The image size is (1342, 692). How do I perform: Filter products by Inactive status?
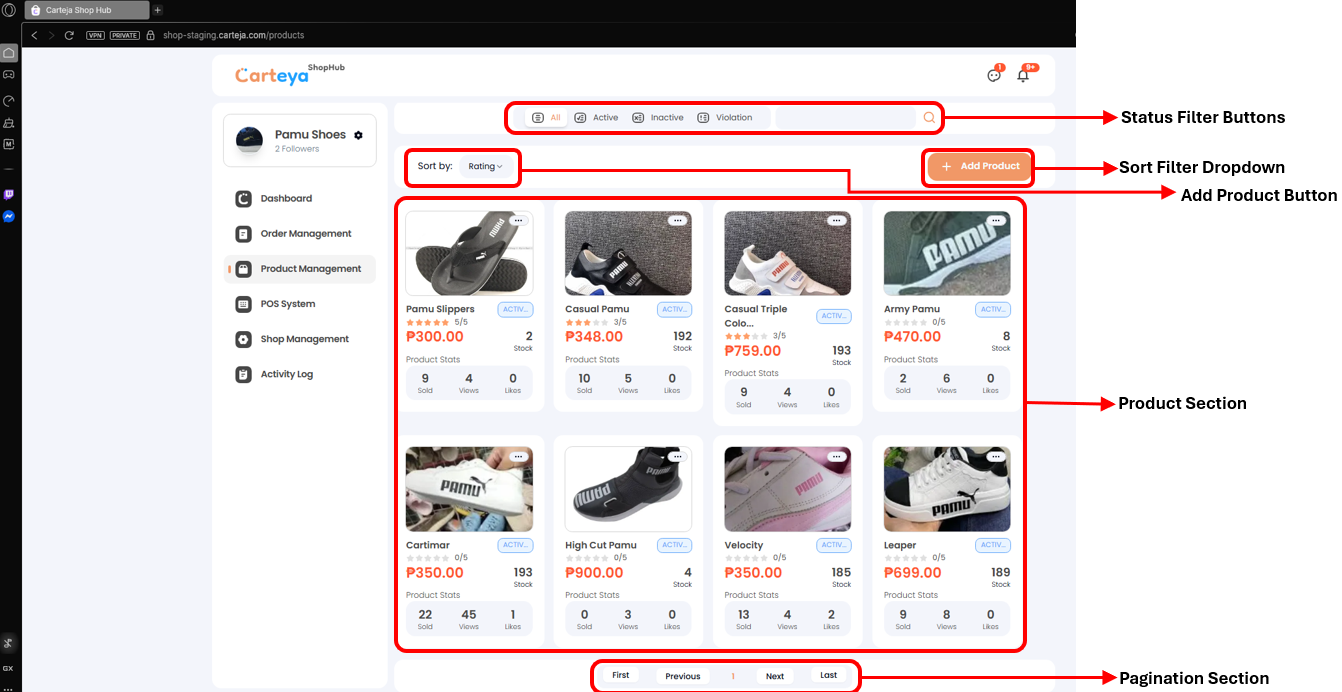click(x=658, y=117)
